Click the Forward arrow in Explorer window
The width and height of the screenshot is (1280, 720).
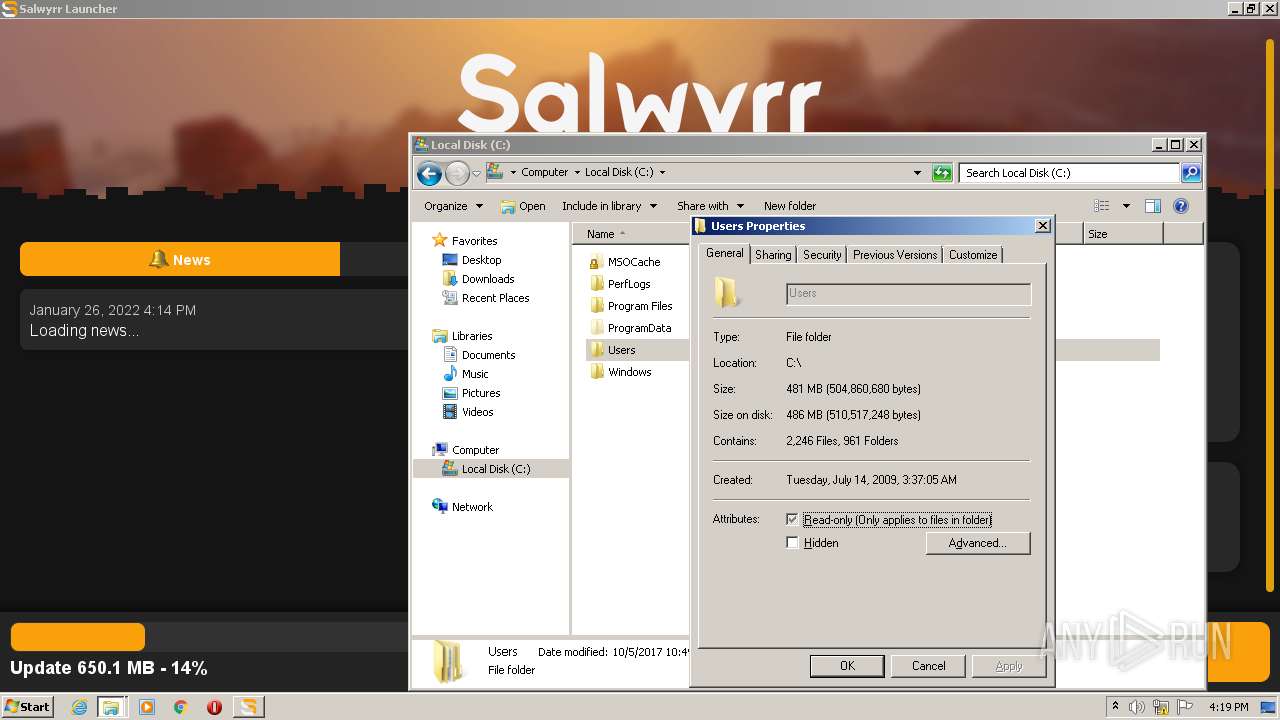pos(457,174)
